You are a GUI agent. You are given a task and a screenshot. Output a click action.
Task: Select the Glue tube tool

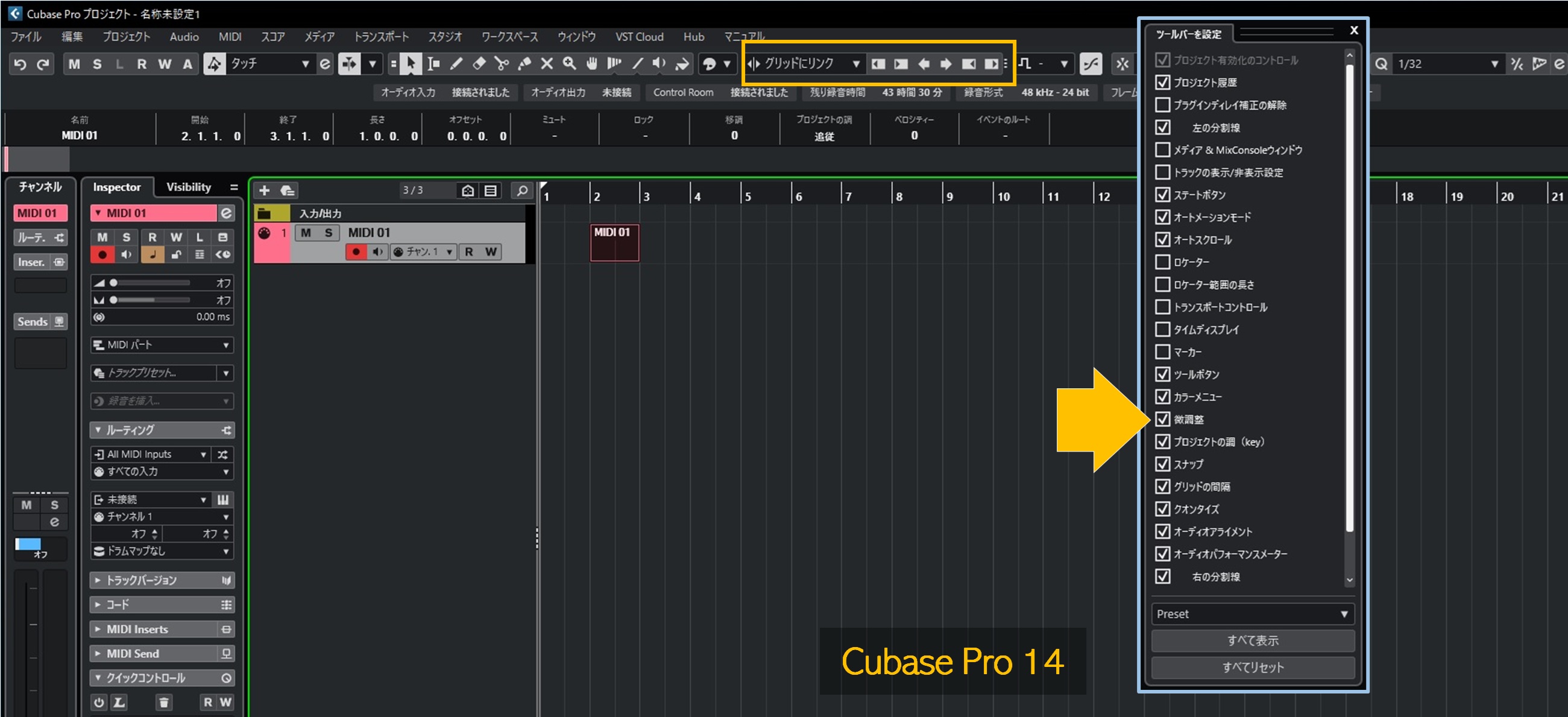click(x=524, y=63)
